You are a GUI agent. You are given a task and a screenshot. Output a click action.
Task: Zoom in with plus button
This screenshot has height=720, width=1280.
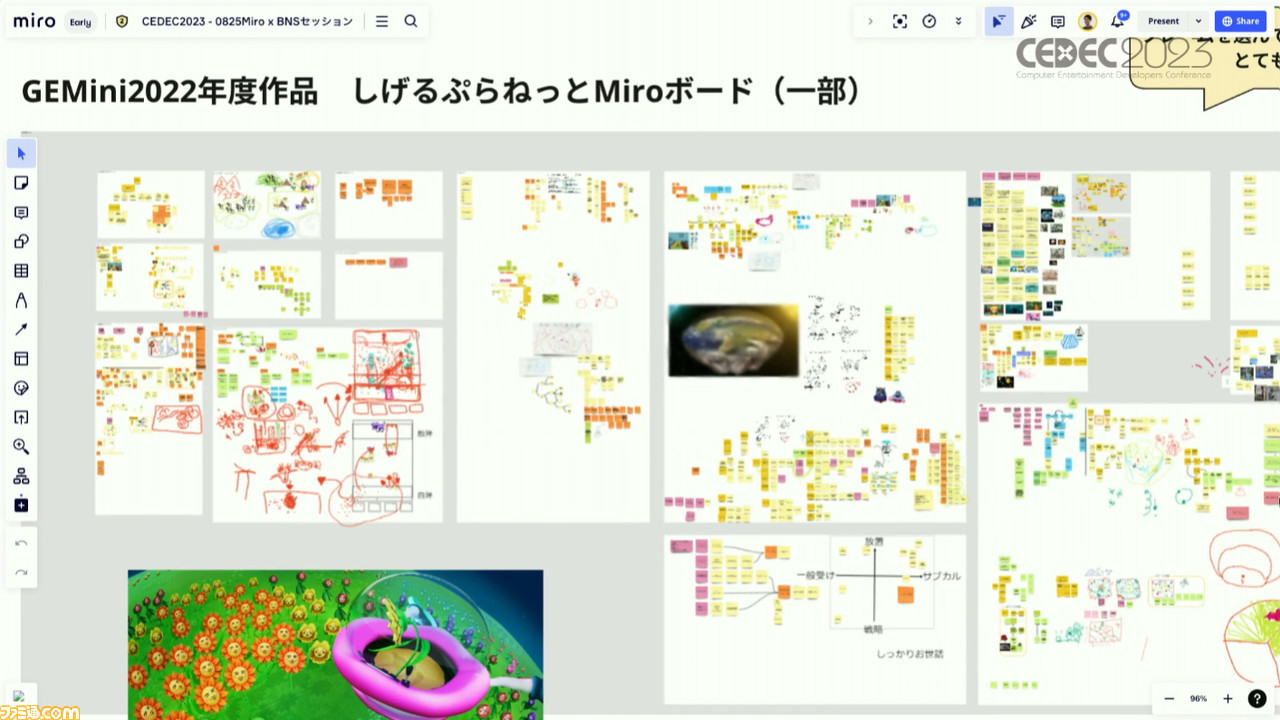click(x=1228, y=698)
